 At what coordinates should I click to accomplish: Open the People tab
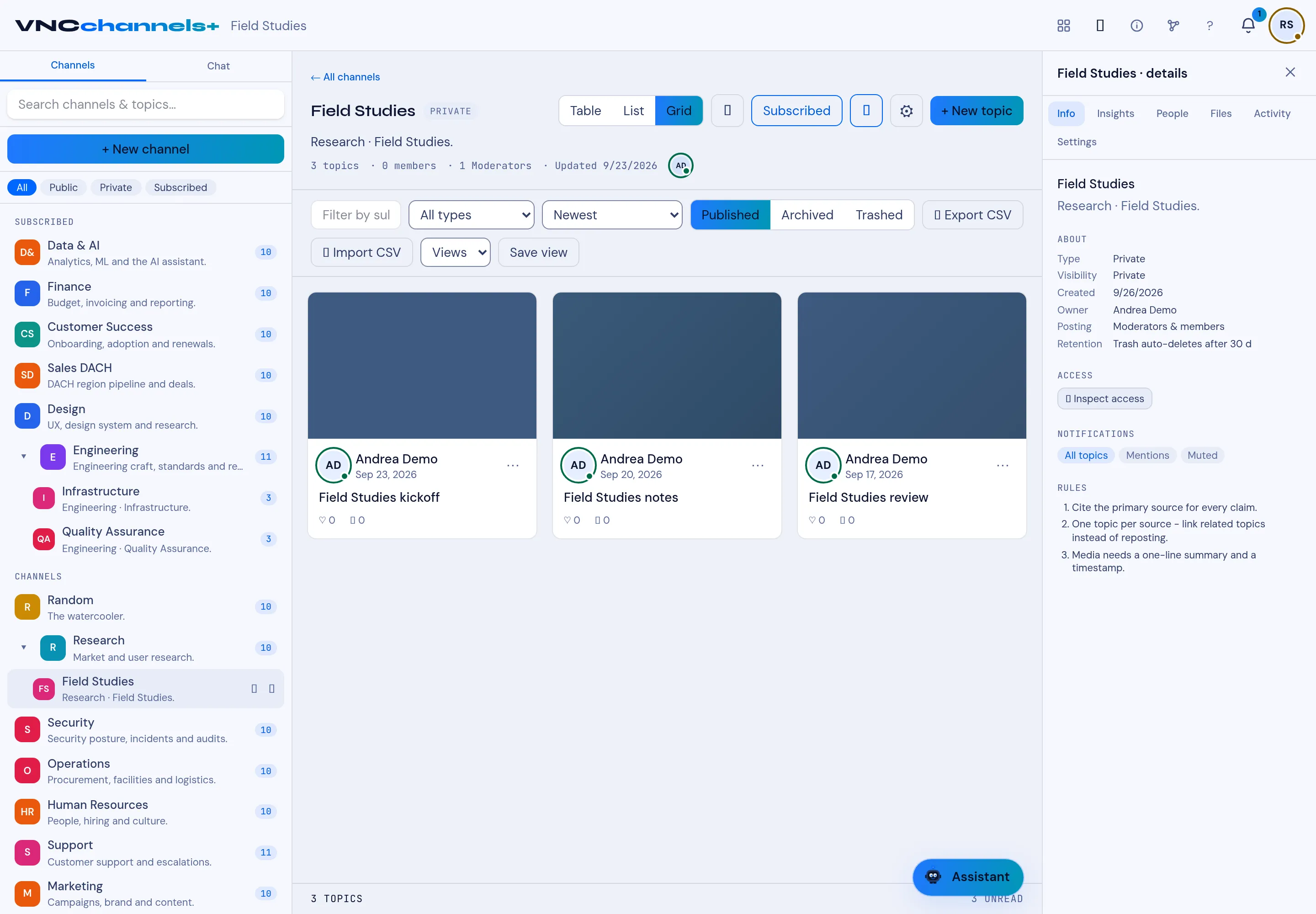point(1172,113)
